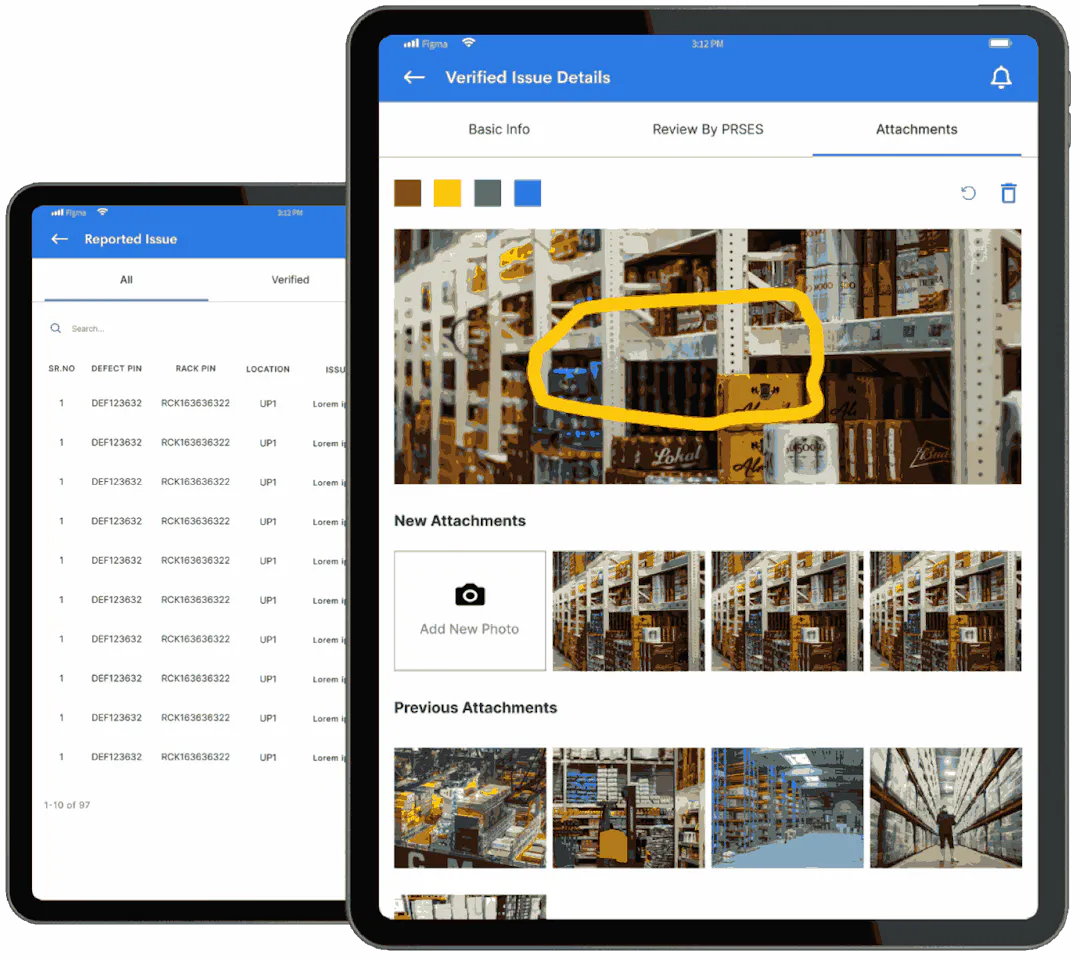Delete annotation with trash icon
The height and width of the screenshot is (960, 1080).
pos(1008,193)
